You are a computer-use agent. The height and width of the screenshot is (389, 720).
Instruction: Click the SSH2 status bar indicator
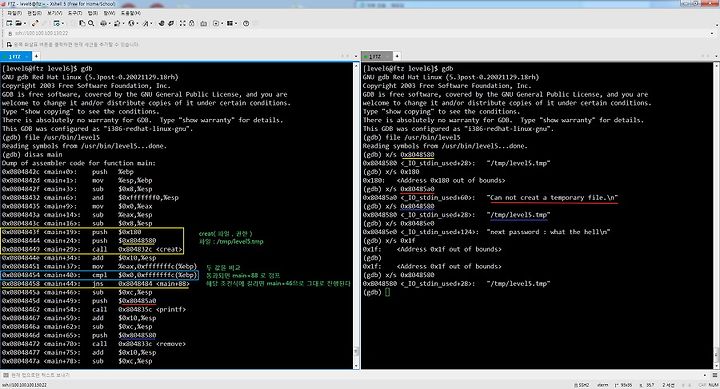[x=581, y=385]
